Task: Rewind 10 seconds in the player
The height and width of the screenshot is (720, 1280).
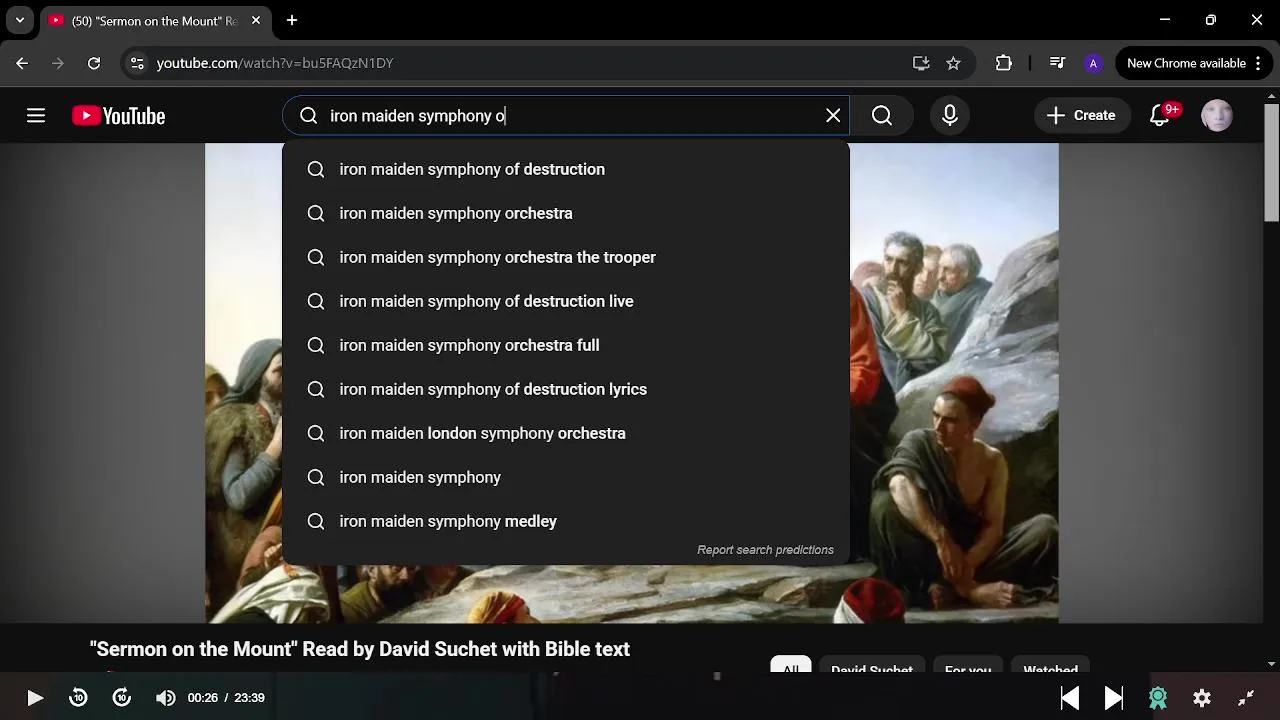Action: click(x=78, y=698)
